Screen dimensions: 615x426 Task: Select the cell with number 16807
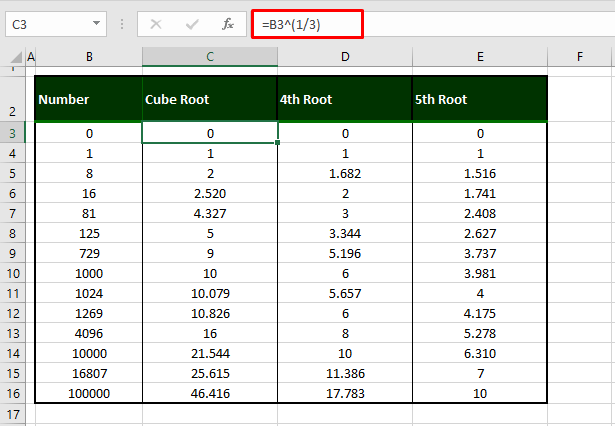(x=89, y=372)
